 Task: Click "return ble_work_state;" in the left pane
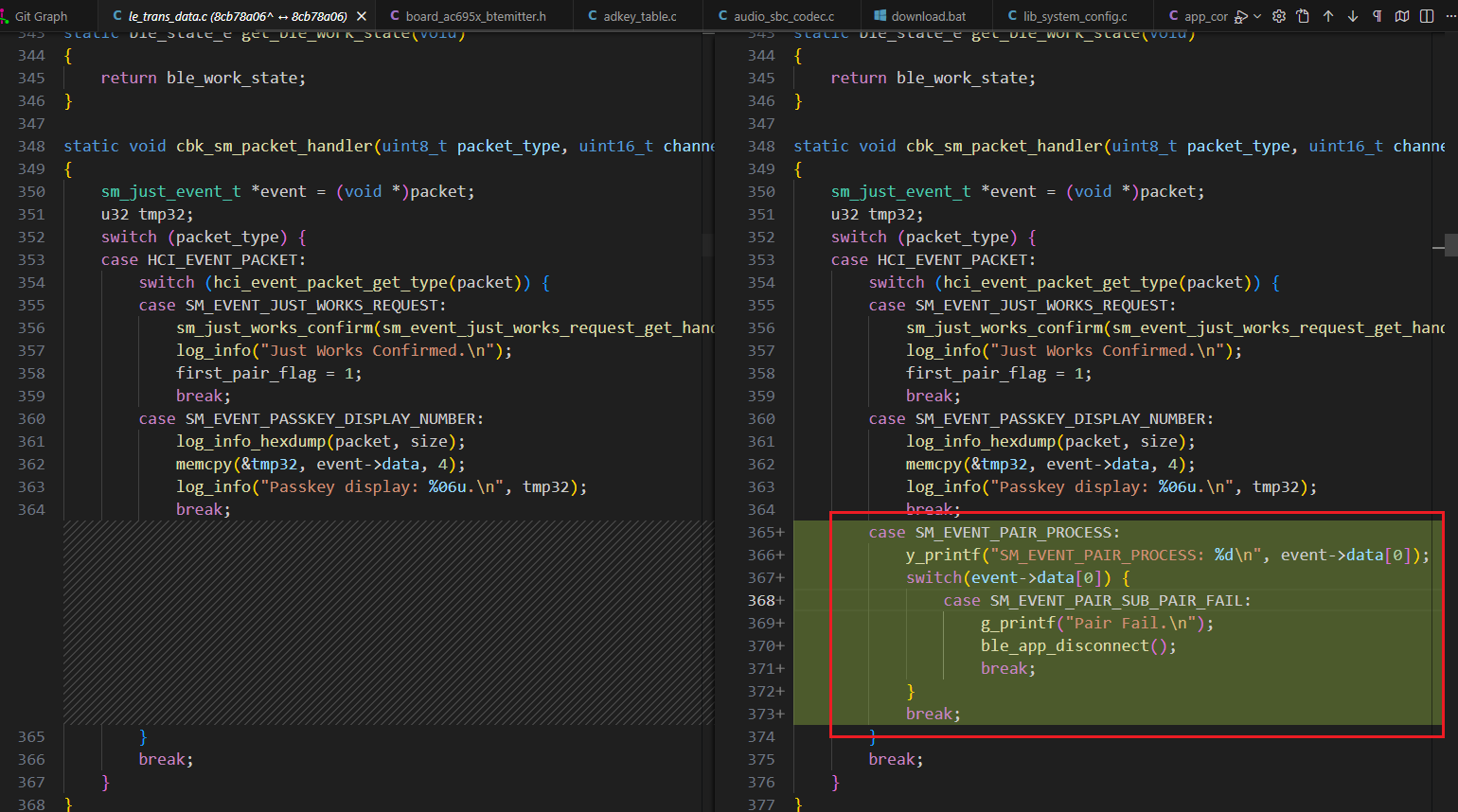(204, 78)
